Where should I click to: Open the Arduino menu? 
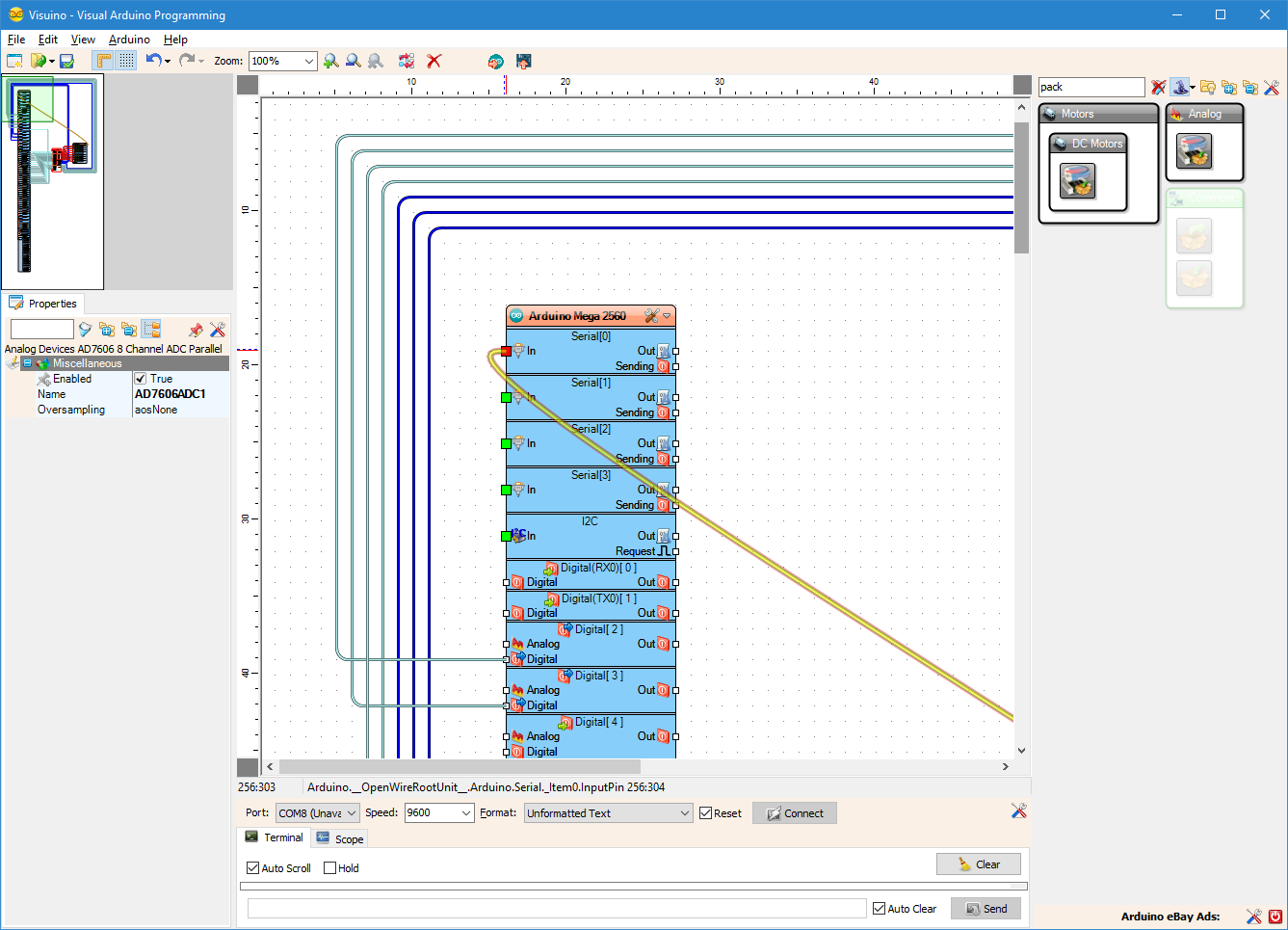(128, 40)
